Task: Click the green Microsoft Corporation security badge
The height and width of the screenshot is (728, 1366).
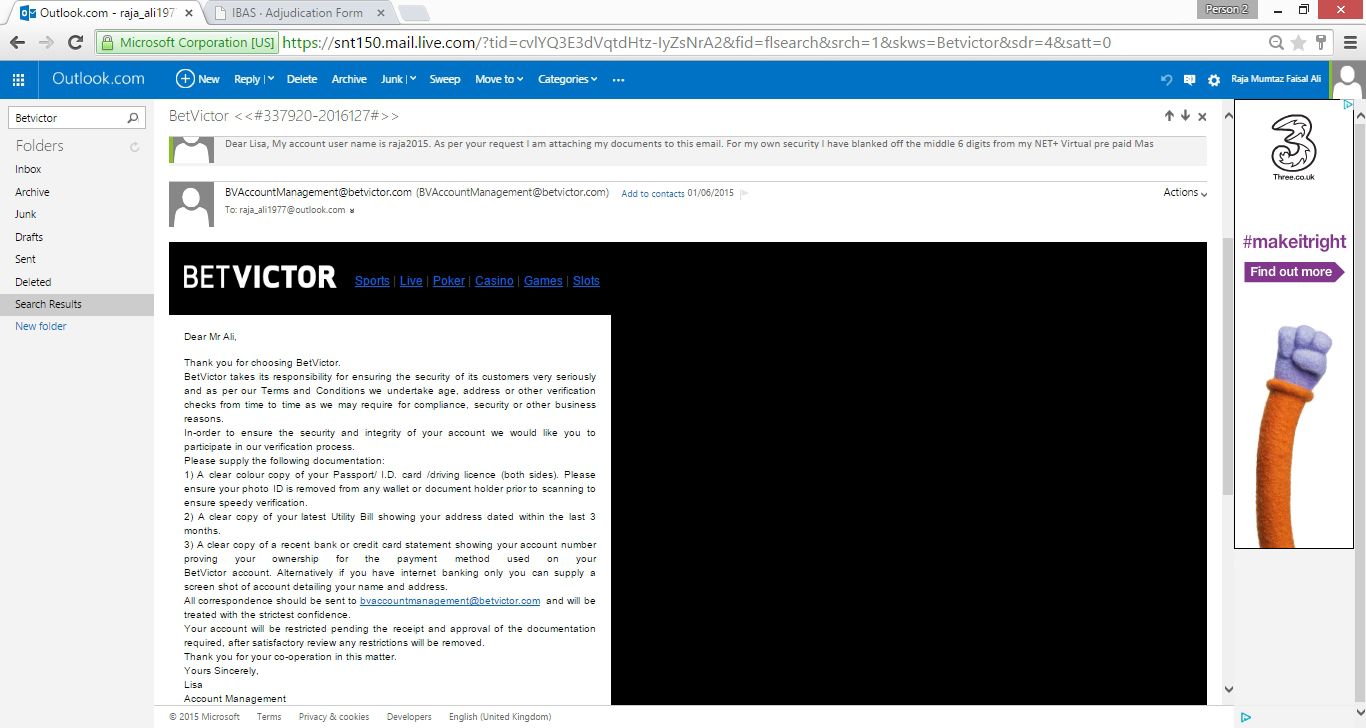Action: 188,43
